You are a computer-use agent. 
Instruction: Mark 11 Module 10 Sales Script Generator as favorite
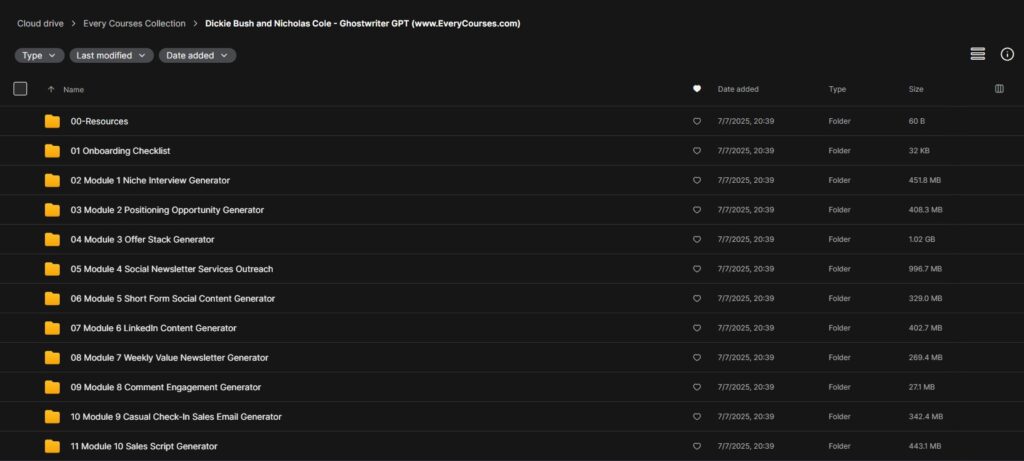697,447
